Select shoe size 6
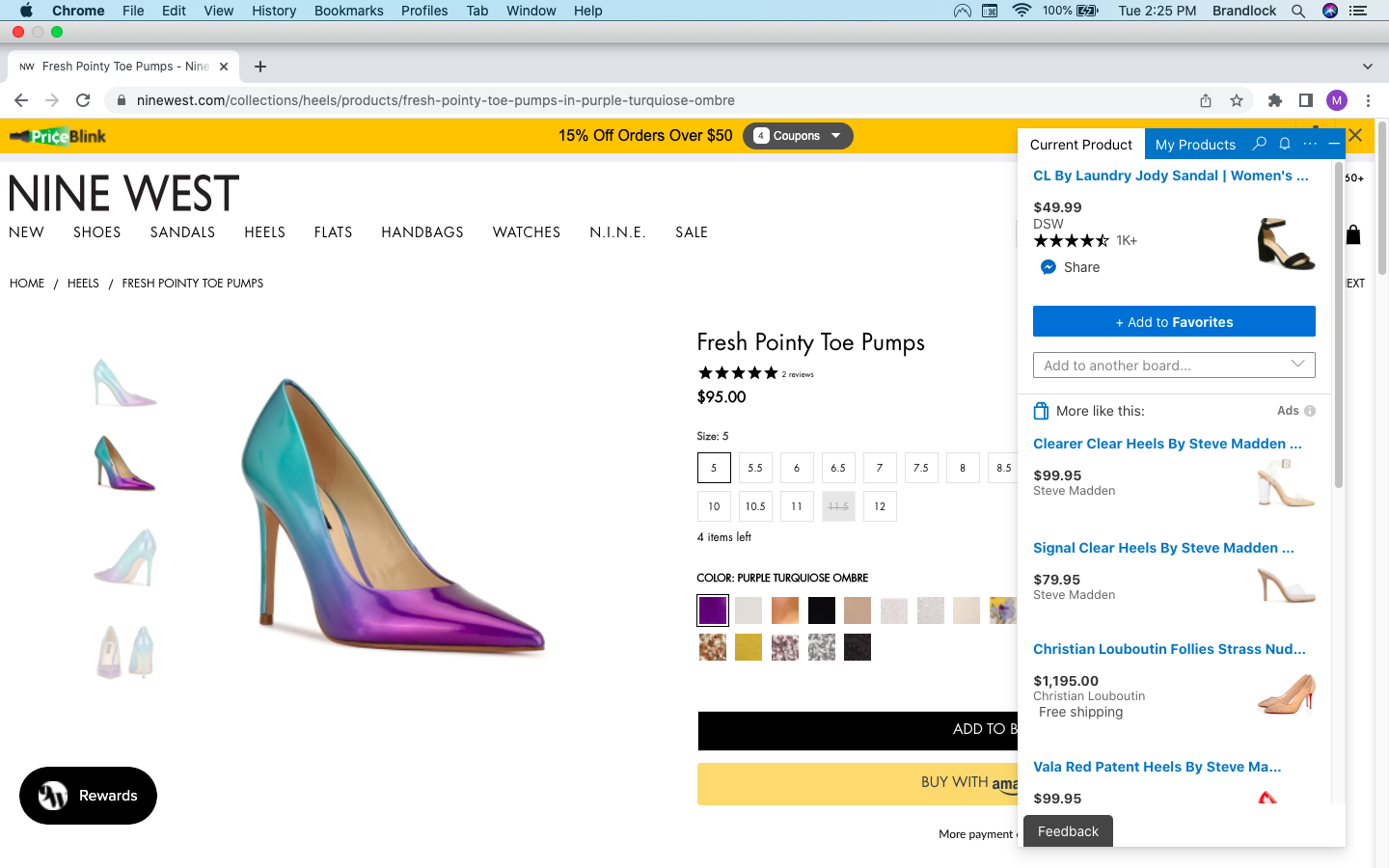The width and height of the screenshot is (1389, 868). 797,468
